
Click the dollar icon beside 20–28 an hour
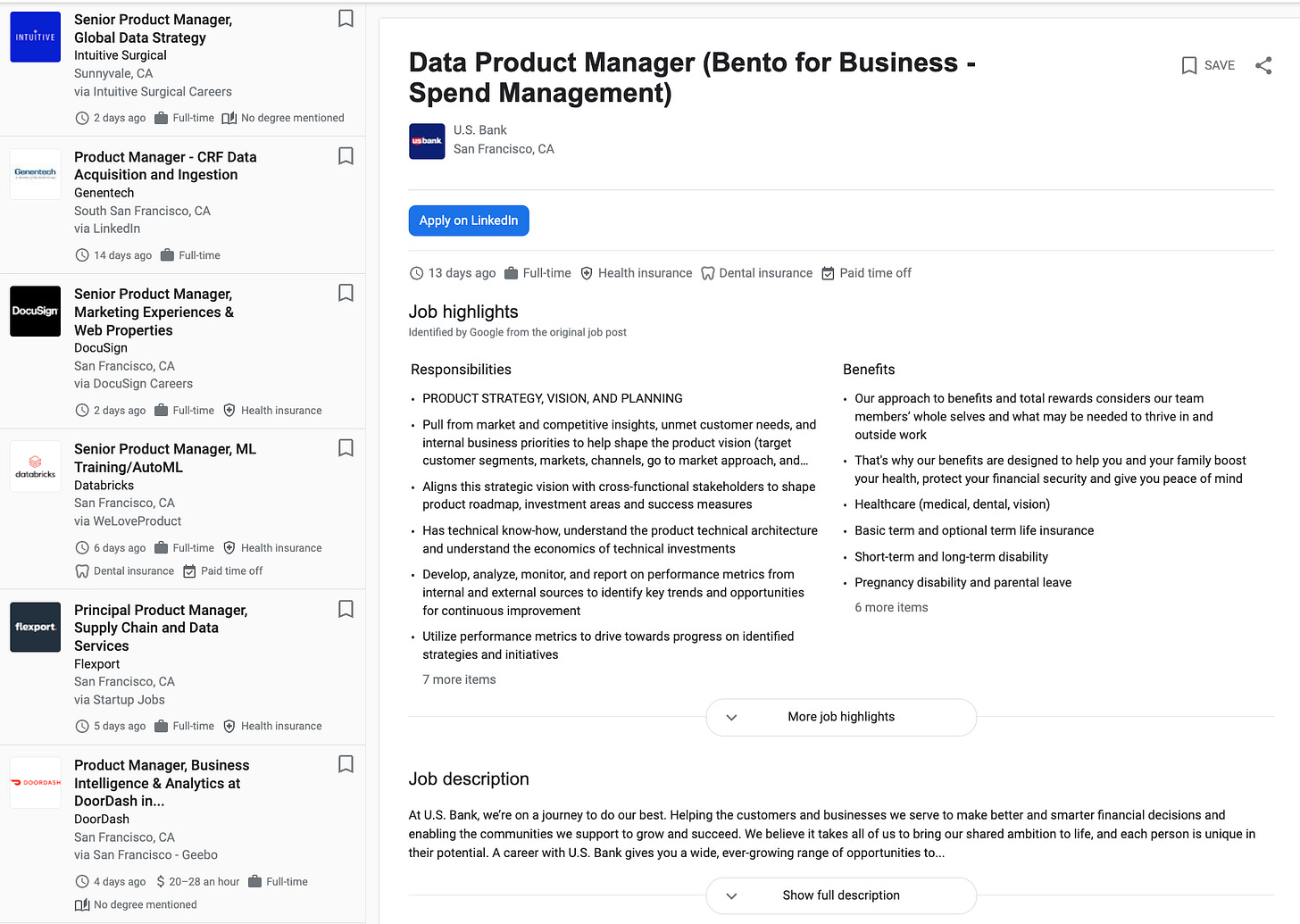161,882
